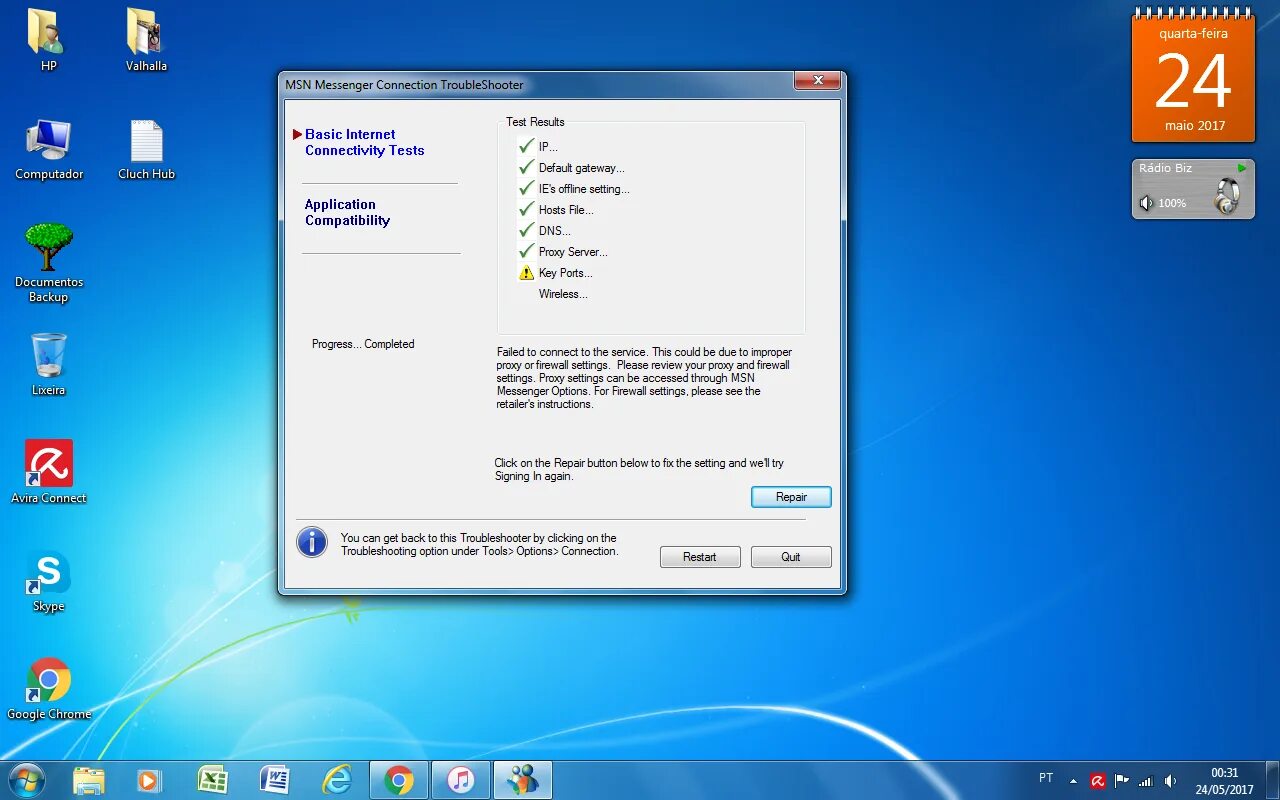Open Windows Explorer from taskbar
Image resolution: width=1280 pixels, height=800 pixels.
88,780
